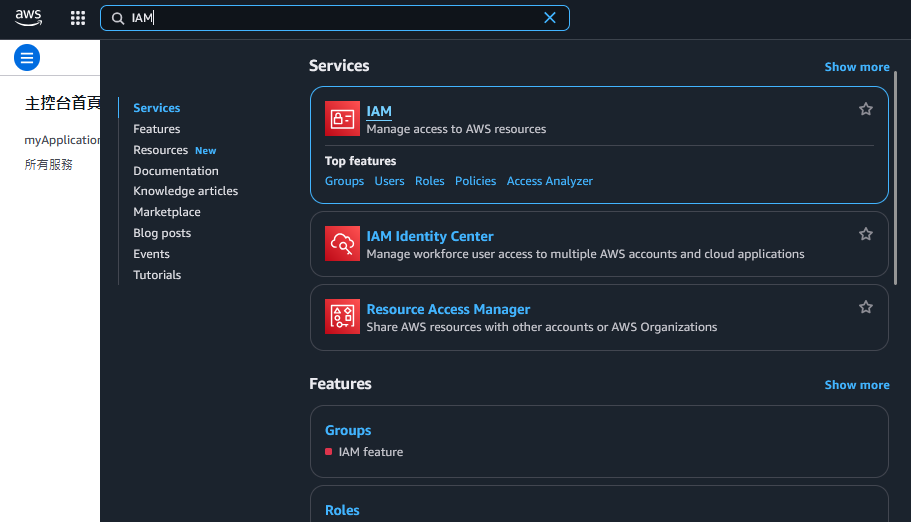
Task: Click 'Manage access to AWS resources' description
Action: pyautogui.click(x=456, y=129)
